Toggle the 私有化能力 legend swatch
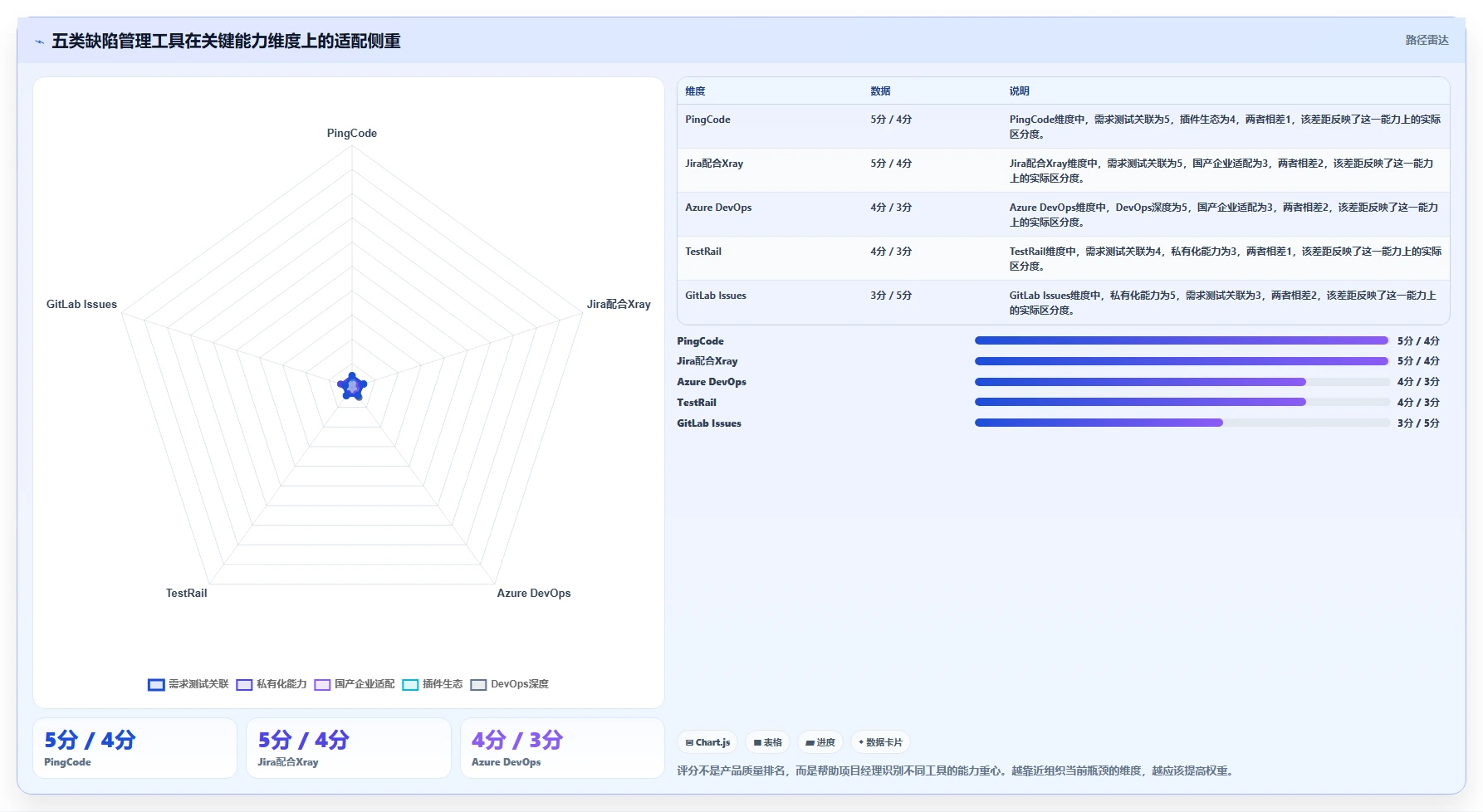The height and width of the screenshot is (812, 1483). pos(244,685)
